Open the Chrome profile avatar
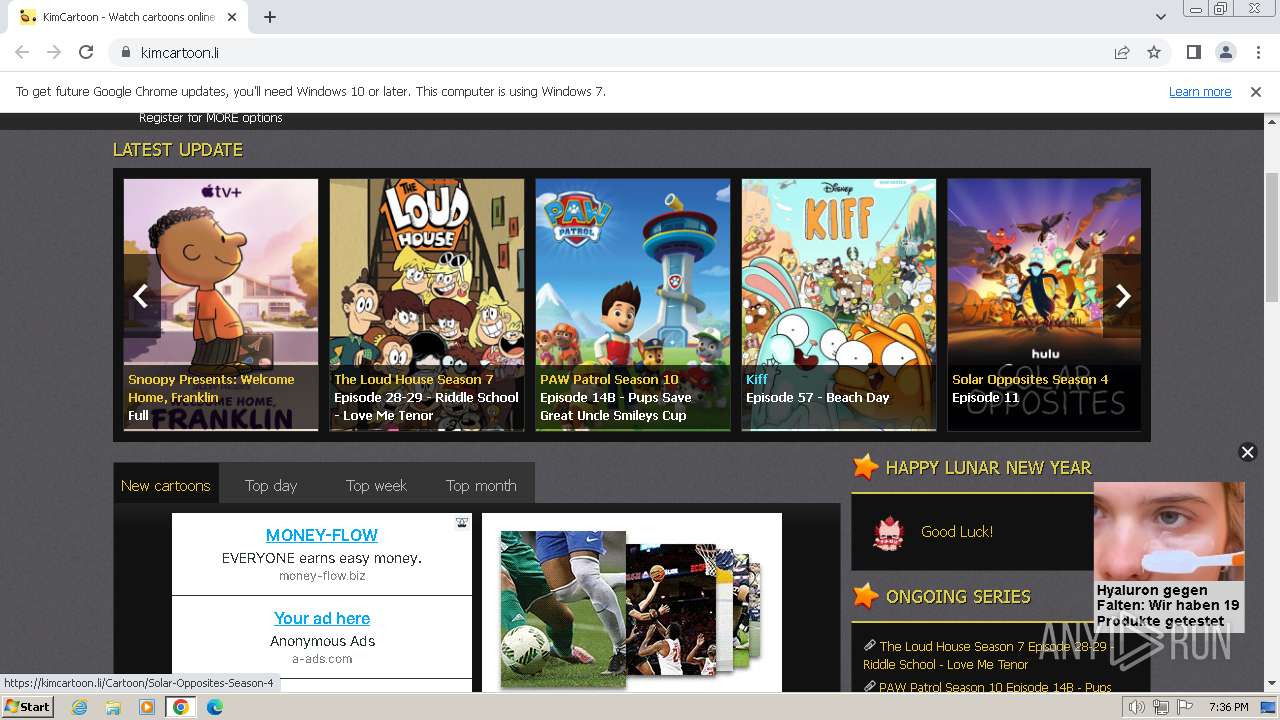This screenshot has width=1280, height=720. point(1225,52)
